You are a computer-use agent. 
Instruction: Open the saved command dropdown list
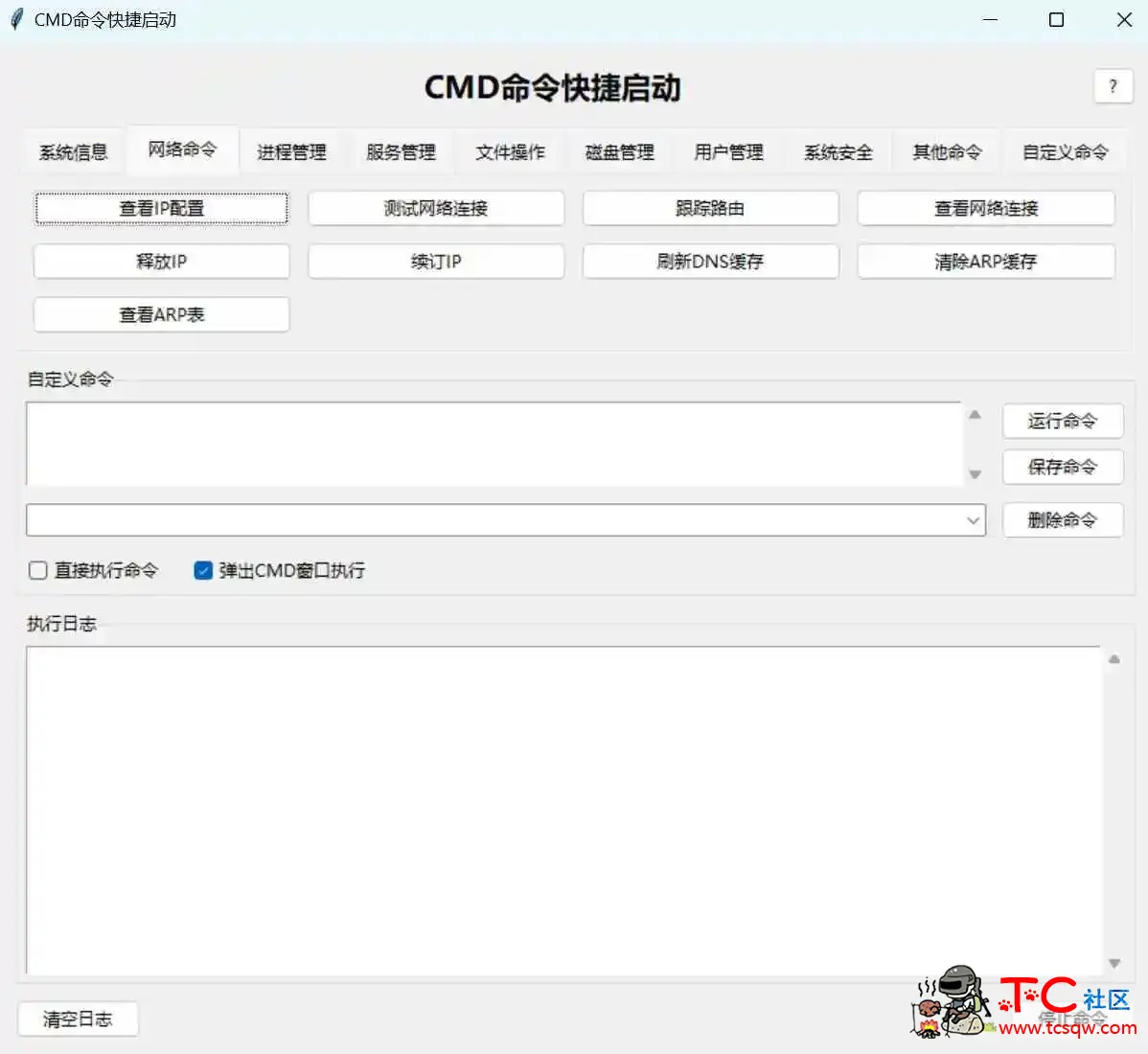(x=974, y=519)
